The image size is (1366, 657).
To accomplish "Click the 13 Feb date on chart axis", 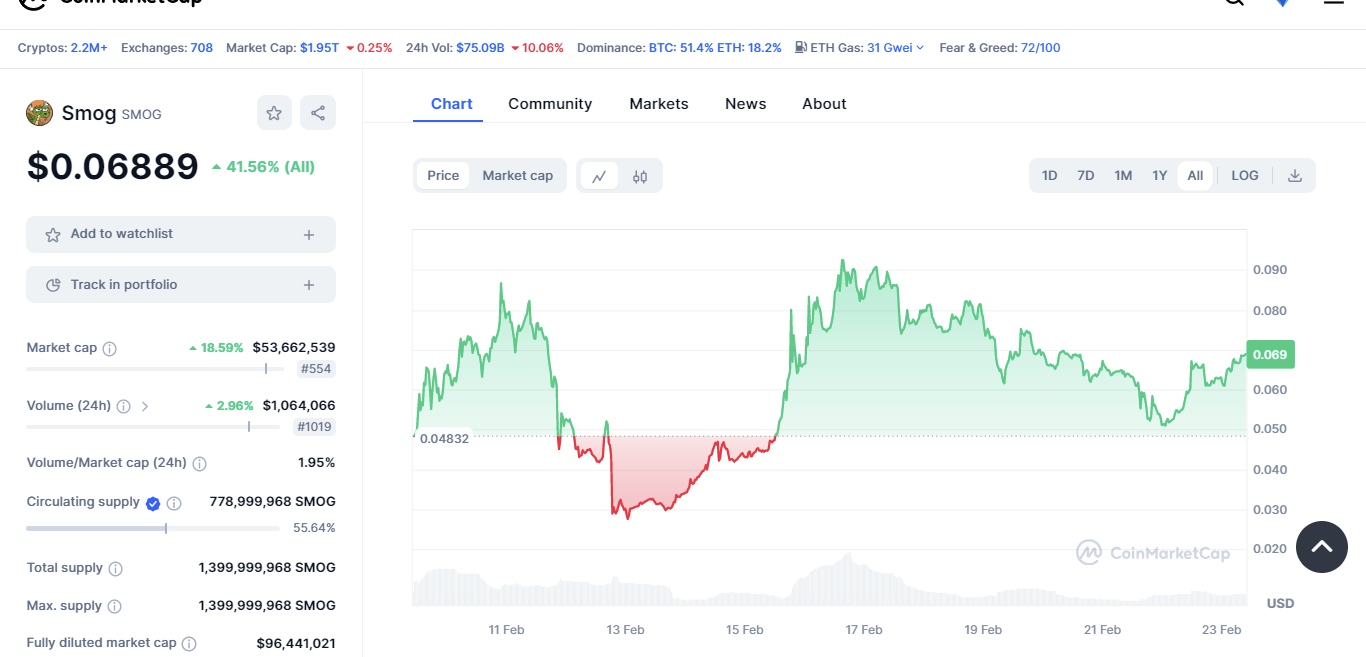I will (625, 630).
